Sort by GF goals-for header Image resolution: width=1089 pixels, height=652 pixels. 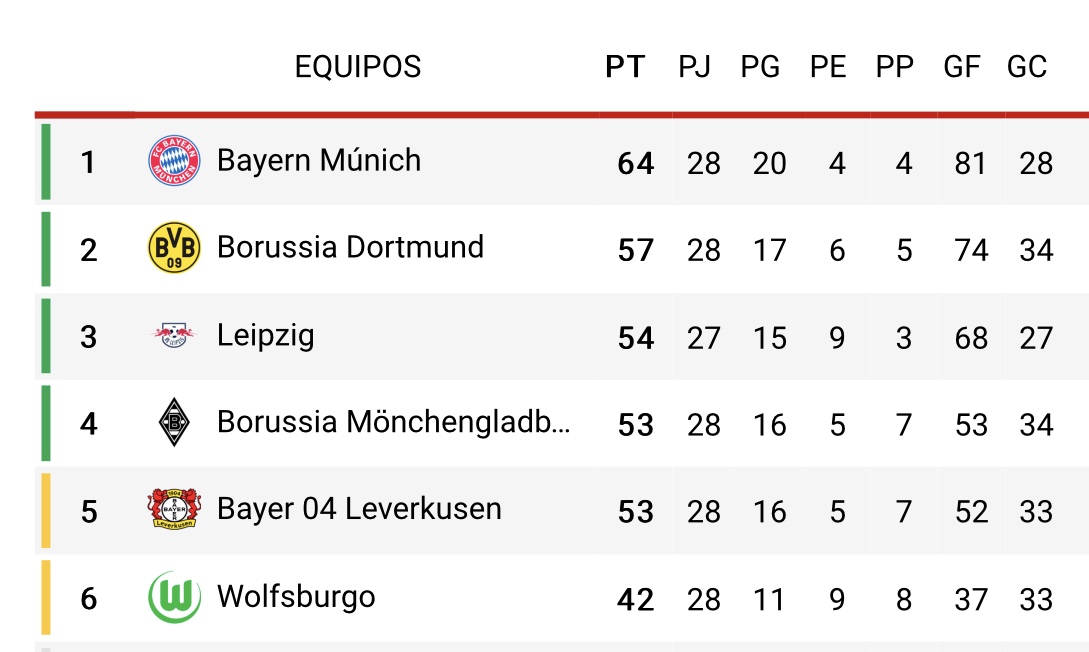coord(962,67)
